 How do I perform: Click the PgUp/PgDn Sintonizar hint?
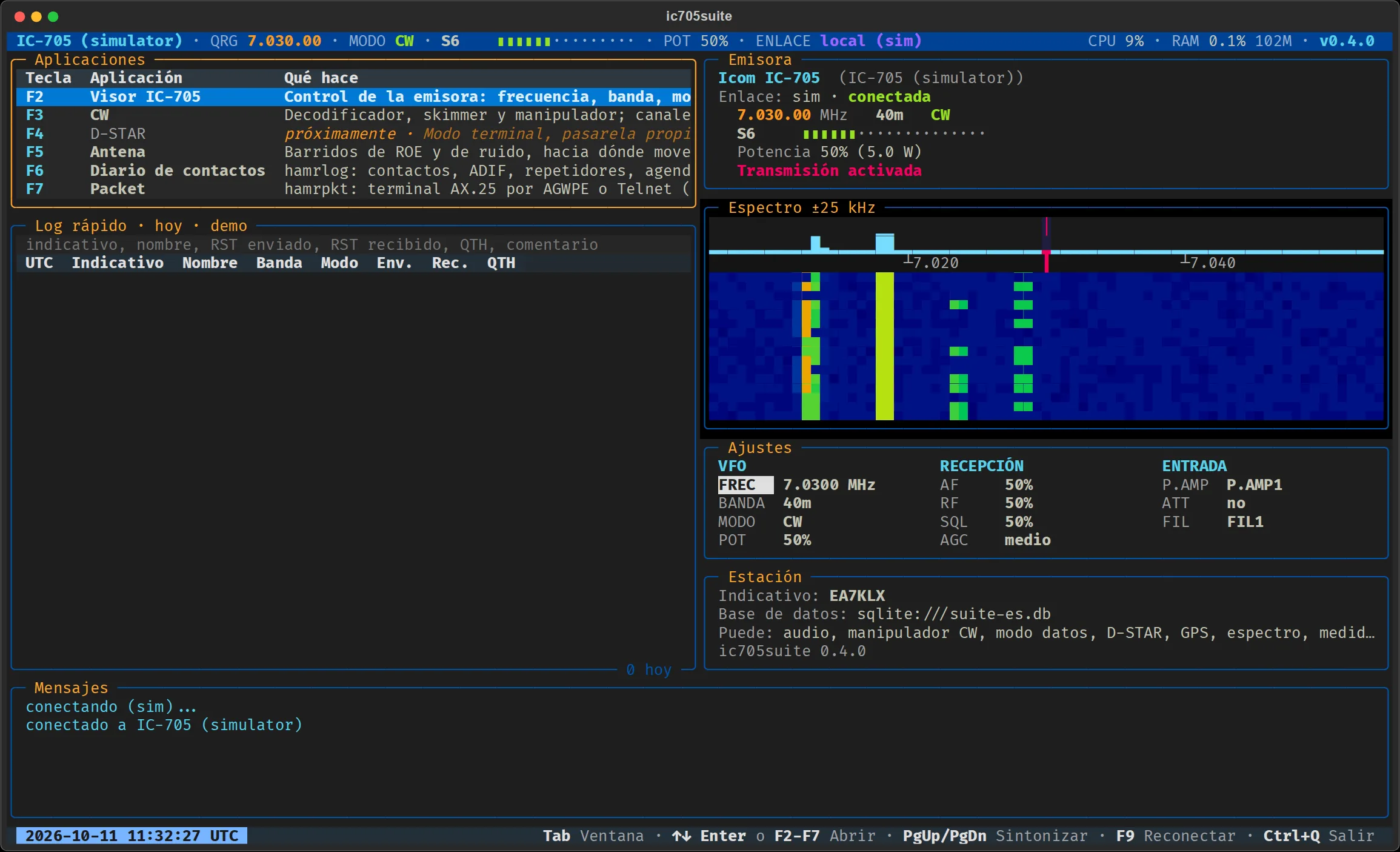[995, 836]
